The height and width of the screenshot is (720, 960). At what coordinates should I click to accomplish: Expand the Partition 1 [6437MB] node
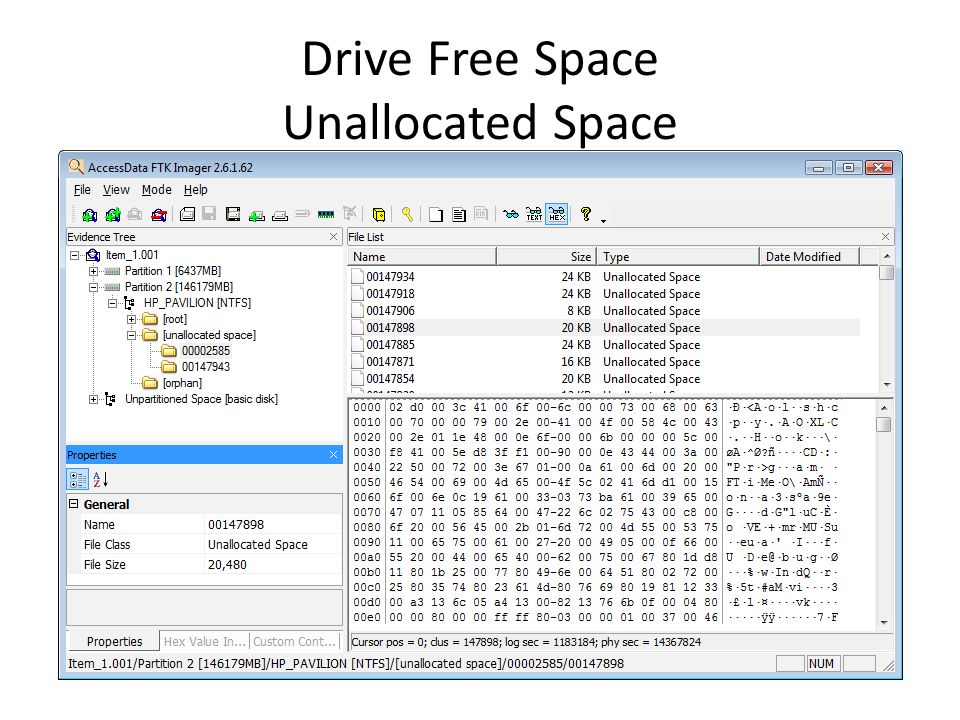pyautogui.click(x=93, y=271)
